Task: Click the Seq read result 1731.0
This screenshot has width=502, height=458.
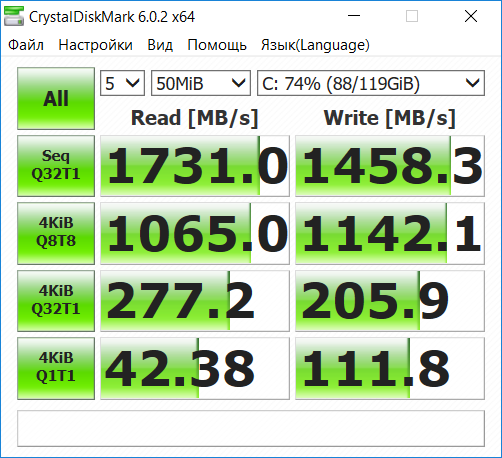Action: point(195,166)
